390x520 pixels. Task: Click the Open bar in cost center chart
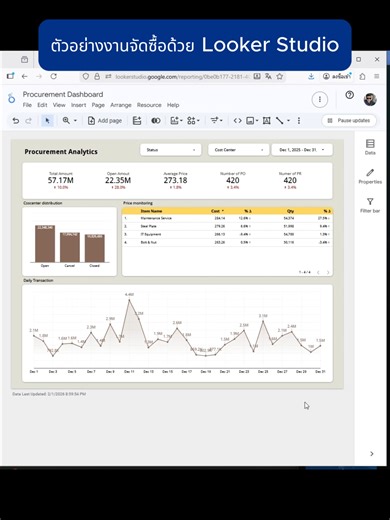pyautogui.click(x=45, y=244)
